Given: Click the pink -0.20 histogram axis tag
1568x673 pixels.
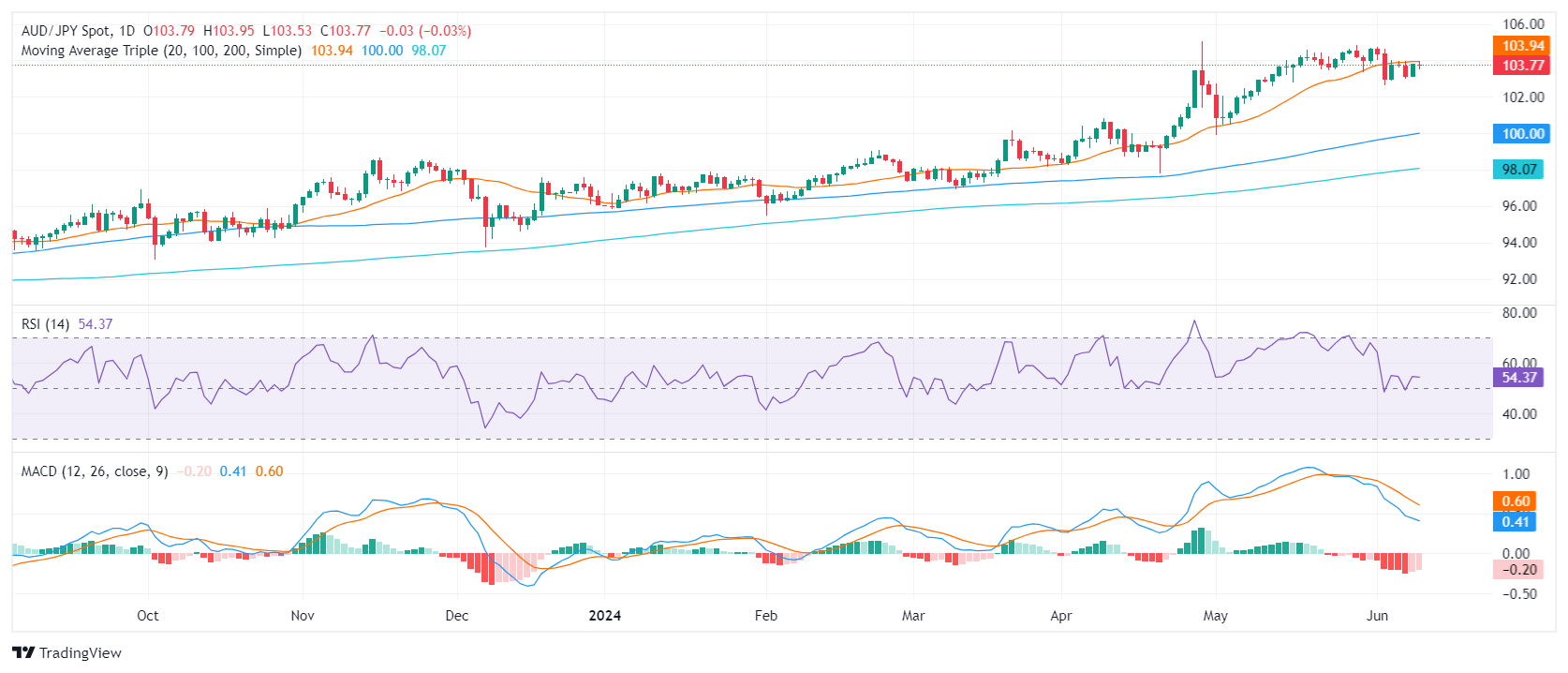Looking at the screenshot, I should 1517,570.
